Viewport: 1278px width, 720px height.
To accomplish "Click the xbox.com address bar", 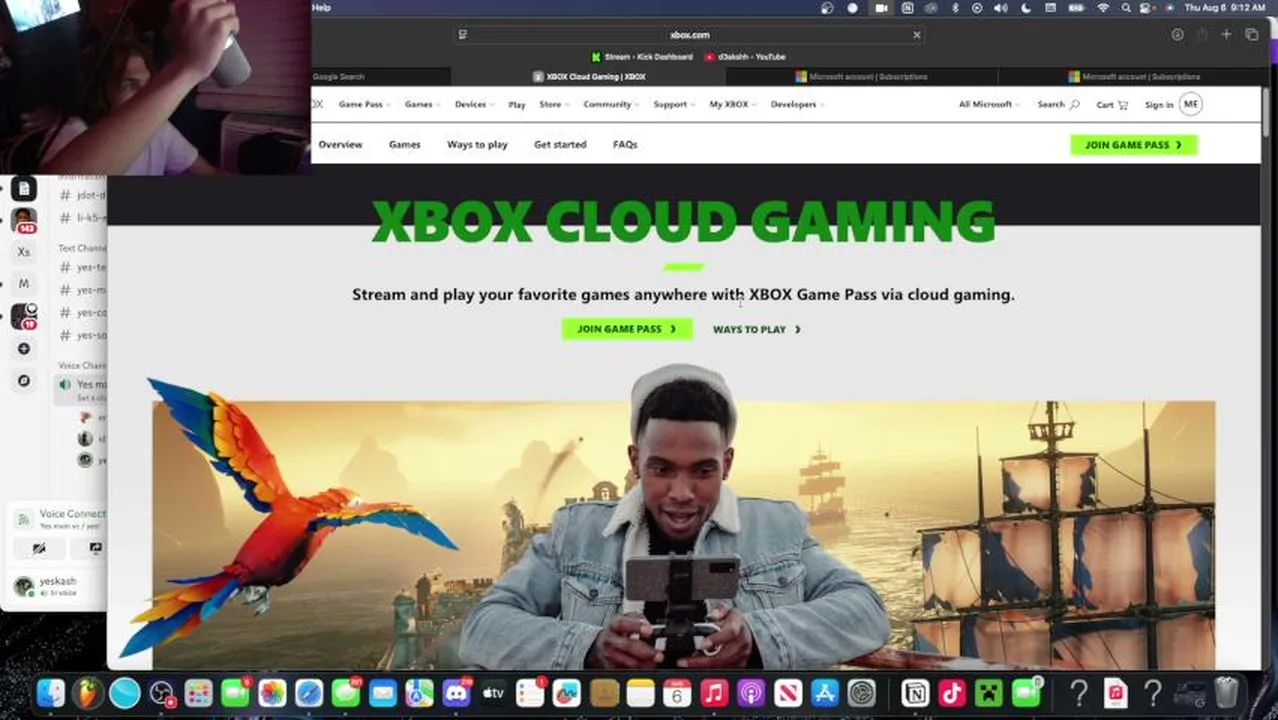I will pos(689,35).
